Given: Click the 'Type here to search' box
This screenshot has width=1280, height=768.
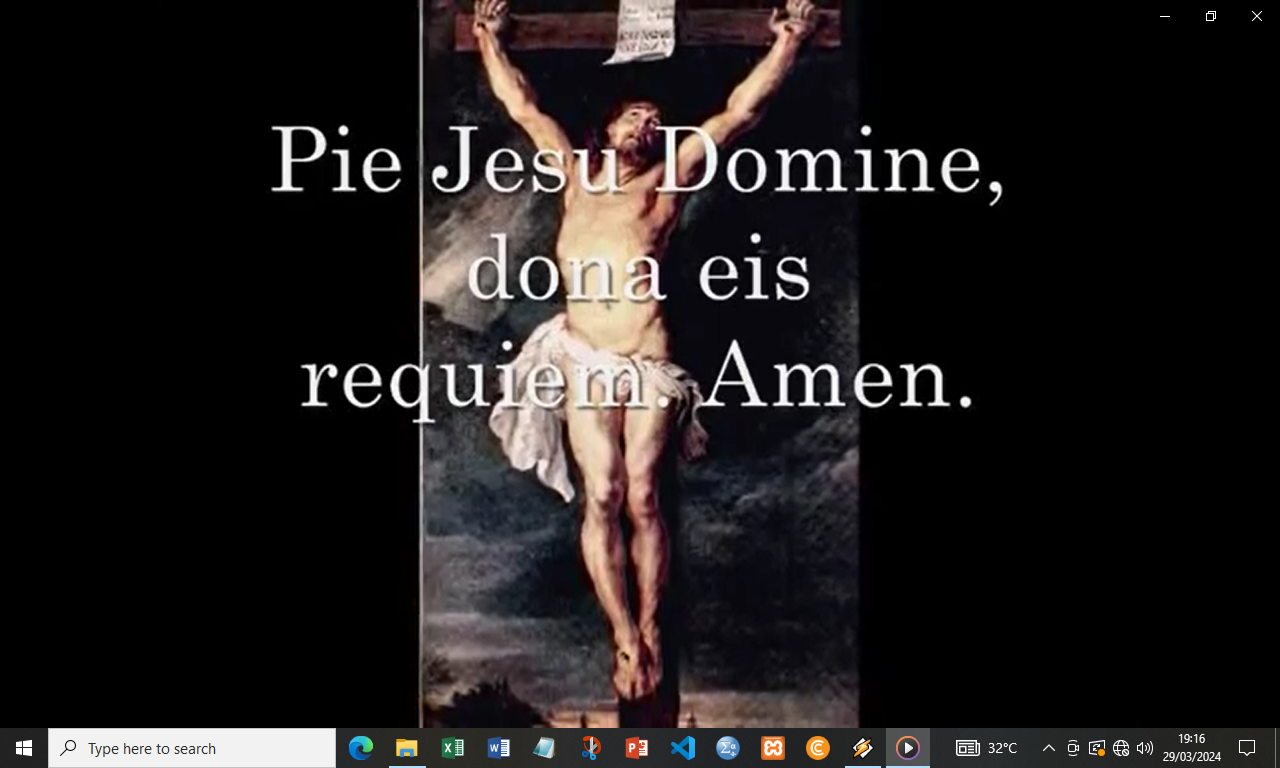Looking at the screenshot, I should [x=192, y=748].
